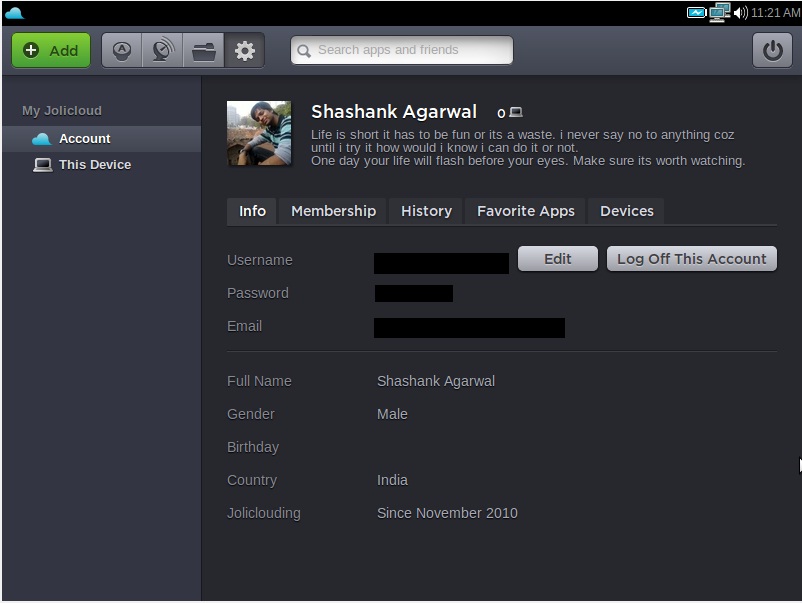
Task: Open the social stream satellite icon
Action: pos(163,51)
